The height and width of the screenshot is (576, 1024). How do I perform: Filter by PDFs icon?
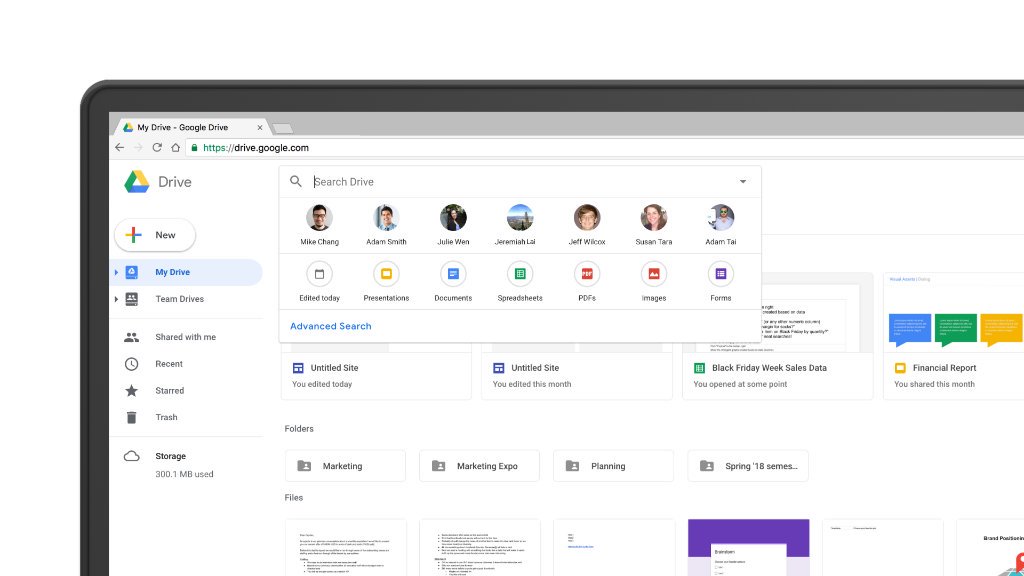coord(587,274)
